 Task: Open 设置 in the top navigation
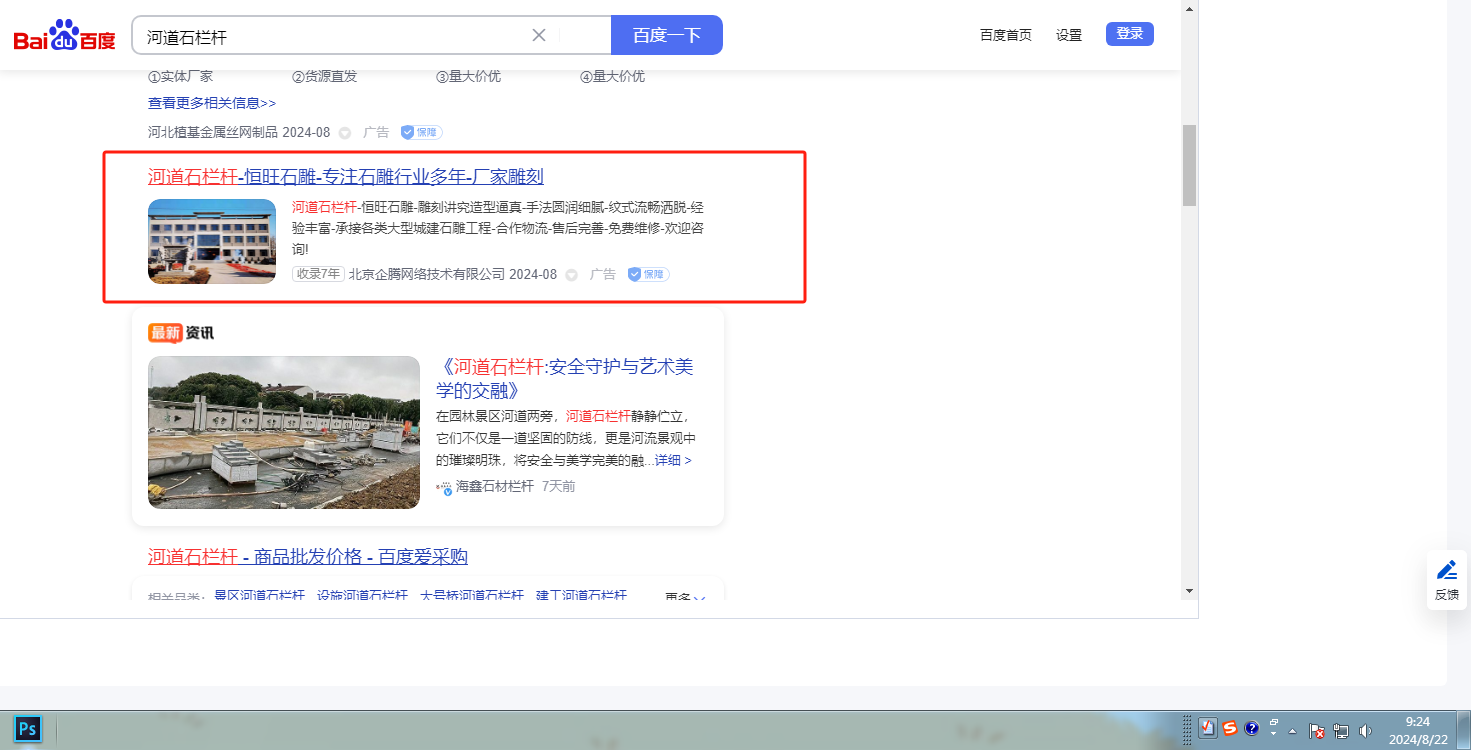tap(1069, 35)
